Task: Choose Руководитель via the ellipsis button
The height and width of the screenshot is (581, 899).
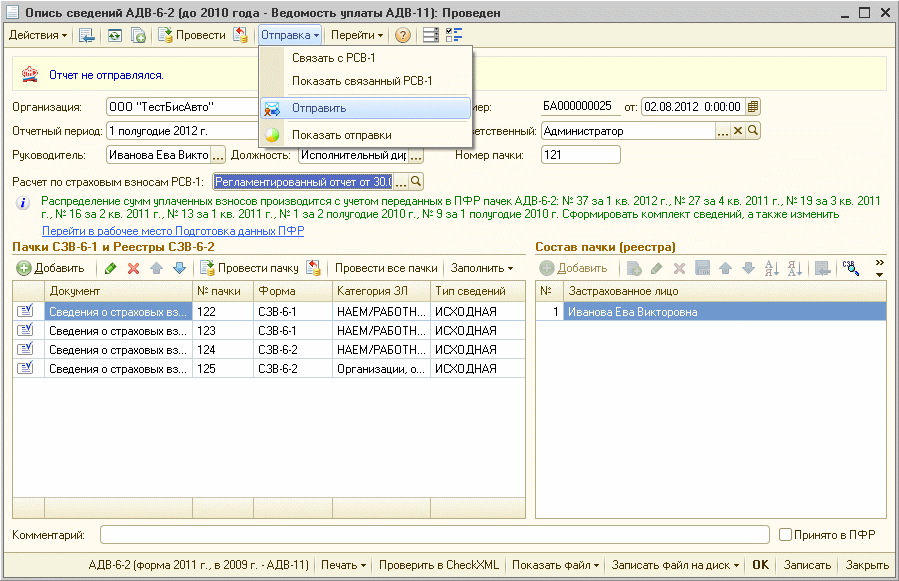Action: pos(218,155)
